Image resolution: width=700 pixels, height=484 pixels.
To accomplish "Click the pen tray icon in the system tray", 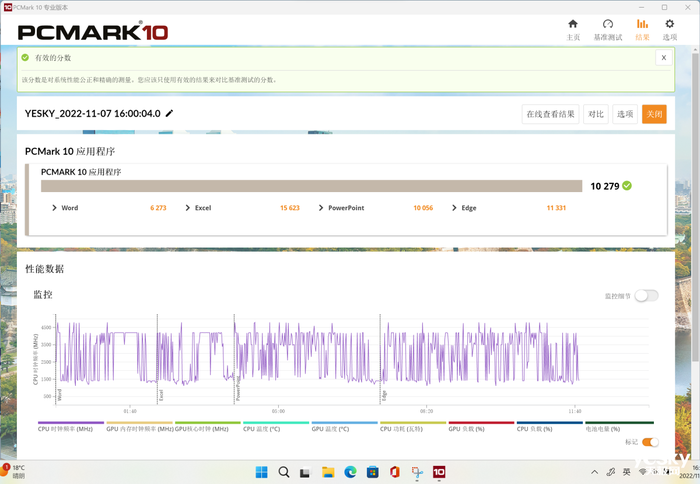I will 610,472.
